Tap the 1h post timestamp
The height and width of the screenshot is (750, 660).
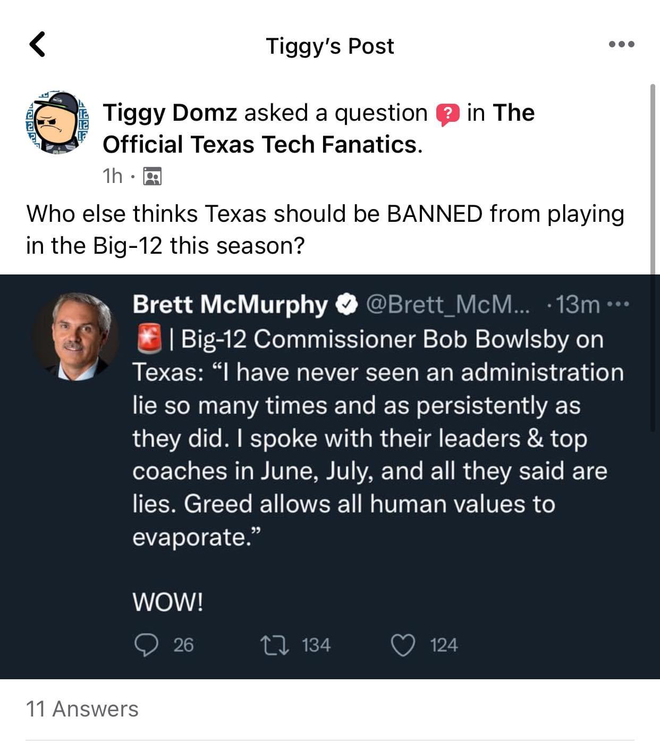coord(112,176)
